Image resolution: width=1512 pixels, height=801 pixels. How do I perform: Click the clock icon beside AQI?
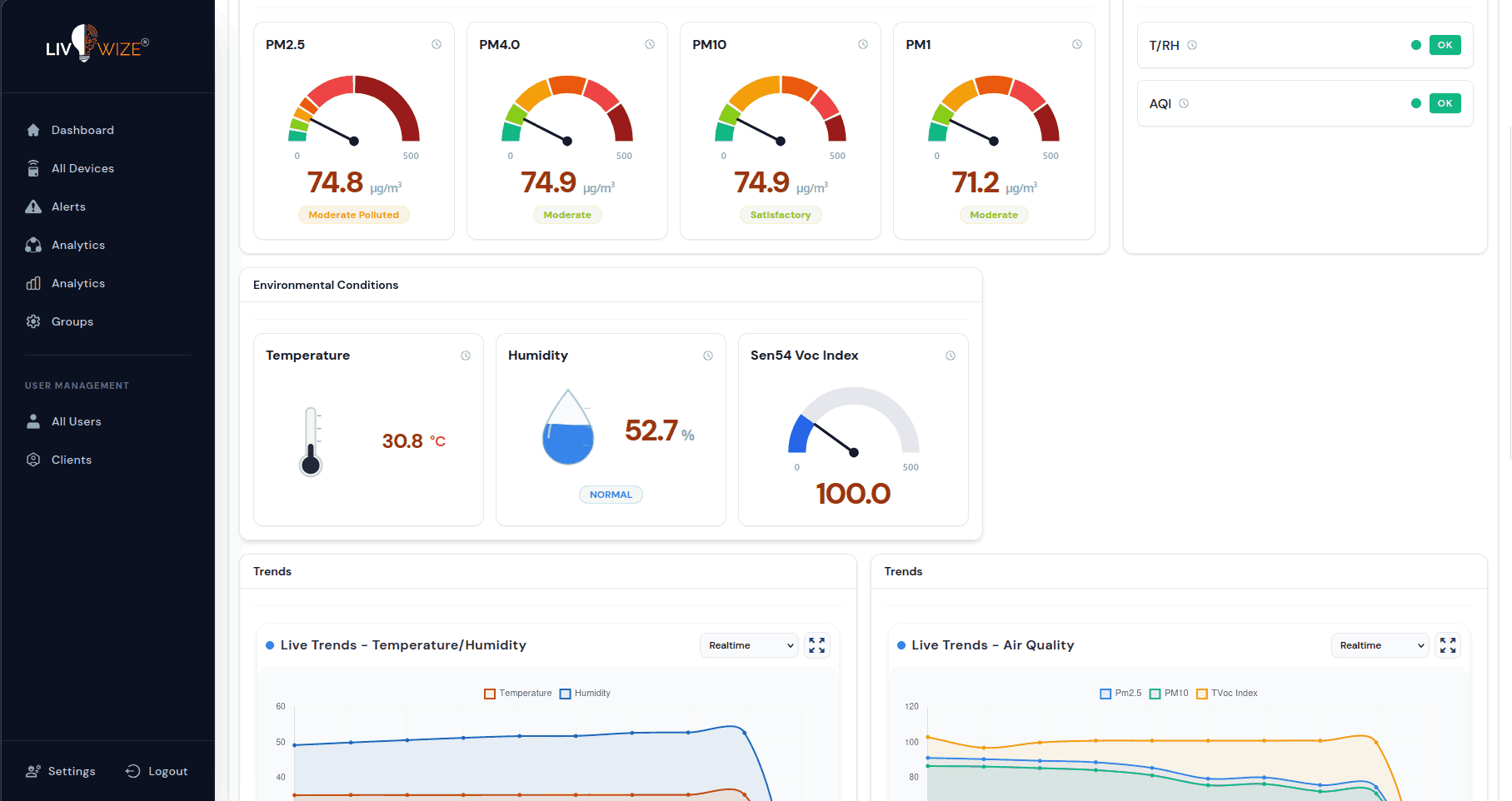(x=1184, y=103)
